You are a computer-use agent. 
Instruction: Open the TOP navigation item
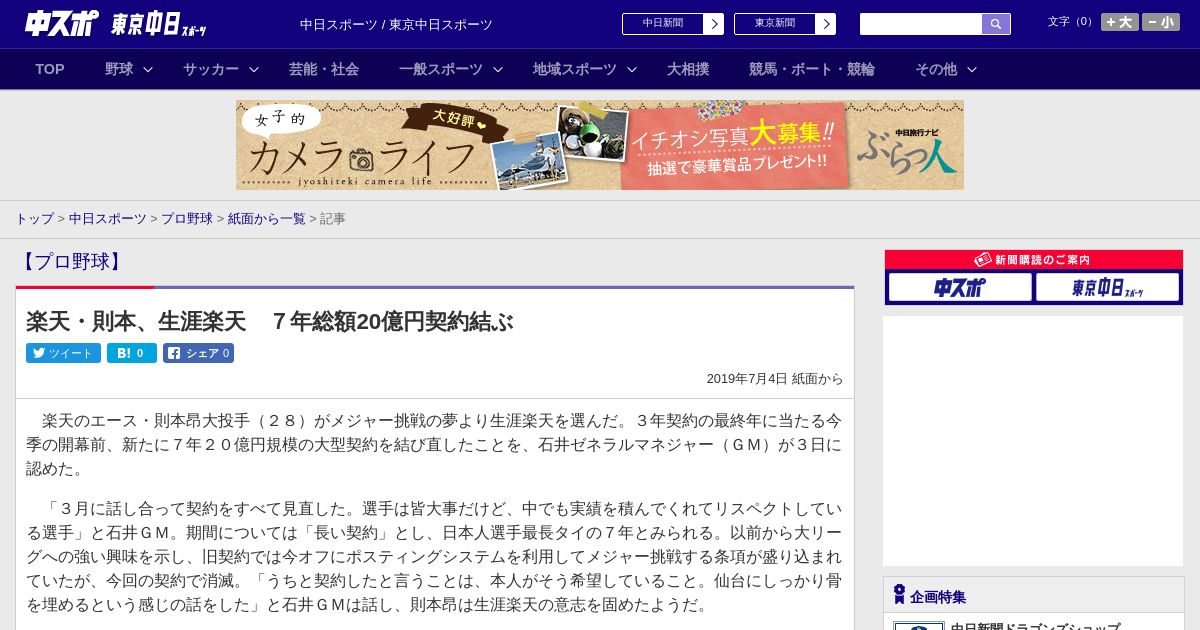[x=50, y=69]
